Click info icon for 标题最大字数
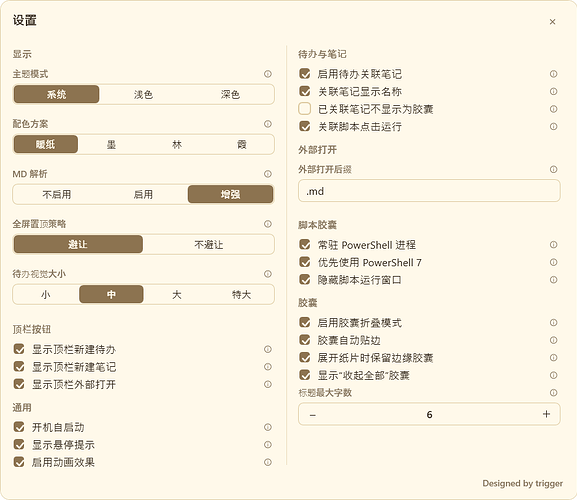Screen dimensions: 577x500 (x=553, y=393)
